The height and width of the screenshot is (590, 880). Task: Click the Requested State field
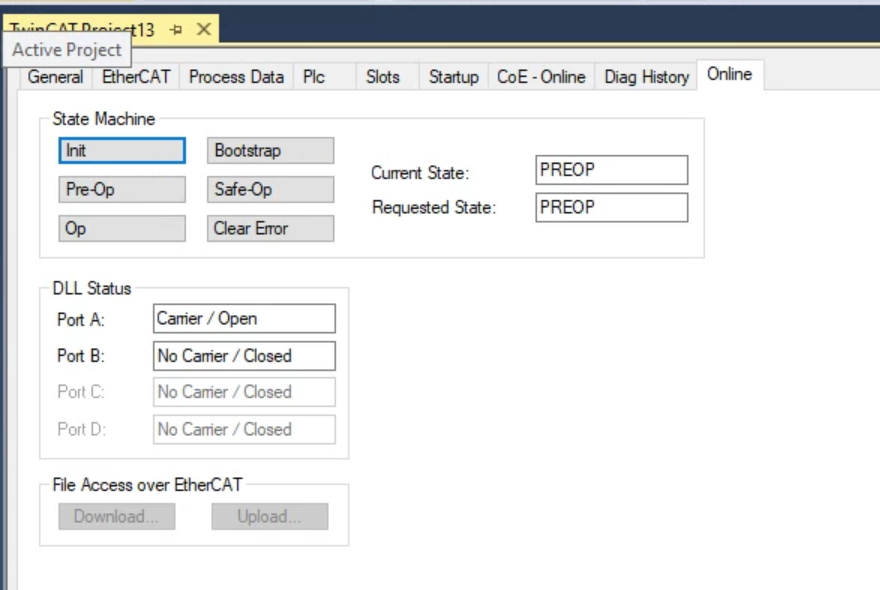coord(612,208)
